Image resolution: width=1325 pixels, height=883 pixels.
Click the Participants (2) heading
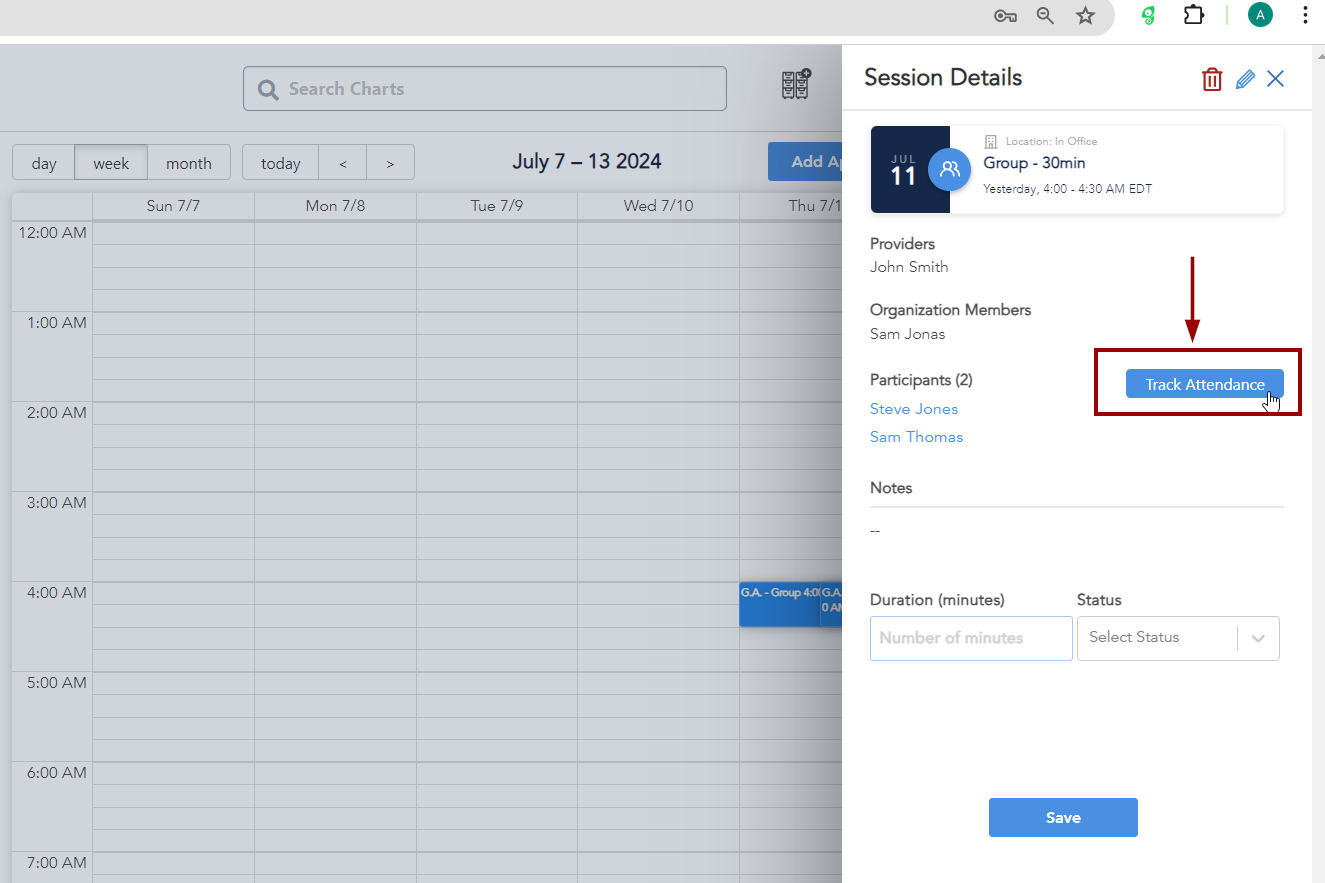coord(921,380)
